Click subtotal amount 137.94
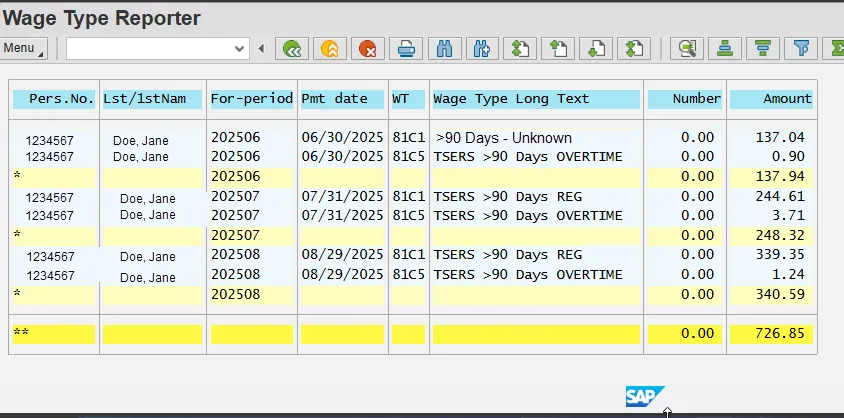This screenshot has height=418, width=844. point(780,176)
